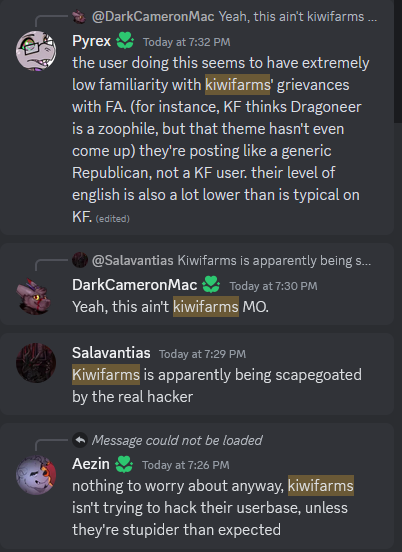This screenshot has height=552, width=402.
Task: Select the Aezin username
Action: [x=91, y=464]
